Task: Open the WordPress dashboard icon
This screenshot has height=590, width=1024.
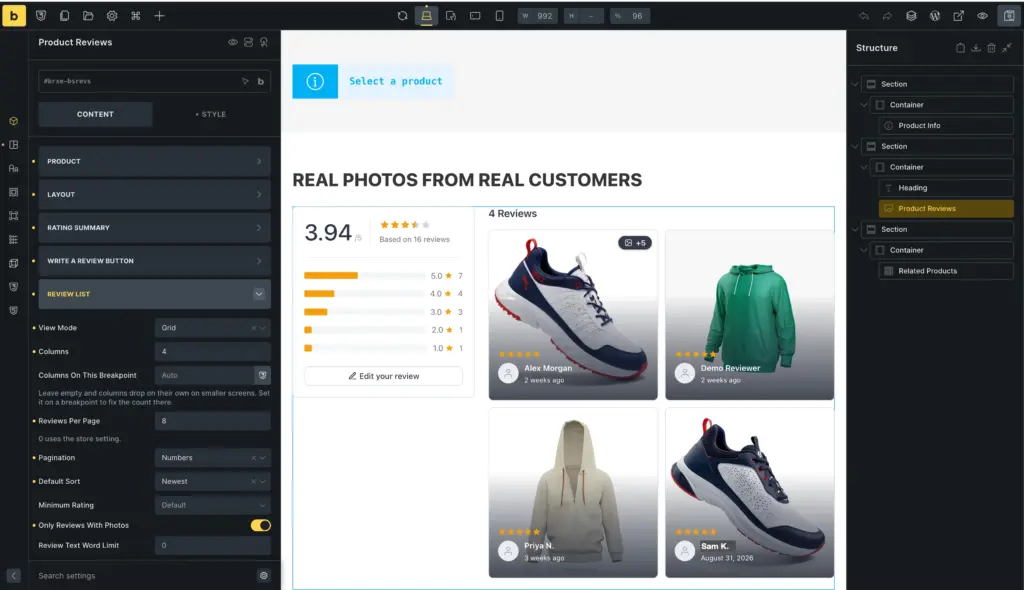Action: point(935,16)
